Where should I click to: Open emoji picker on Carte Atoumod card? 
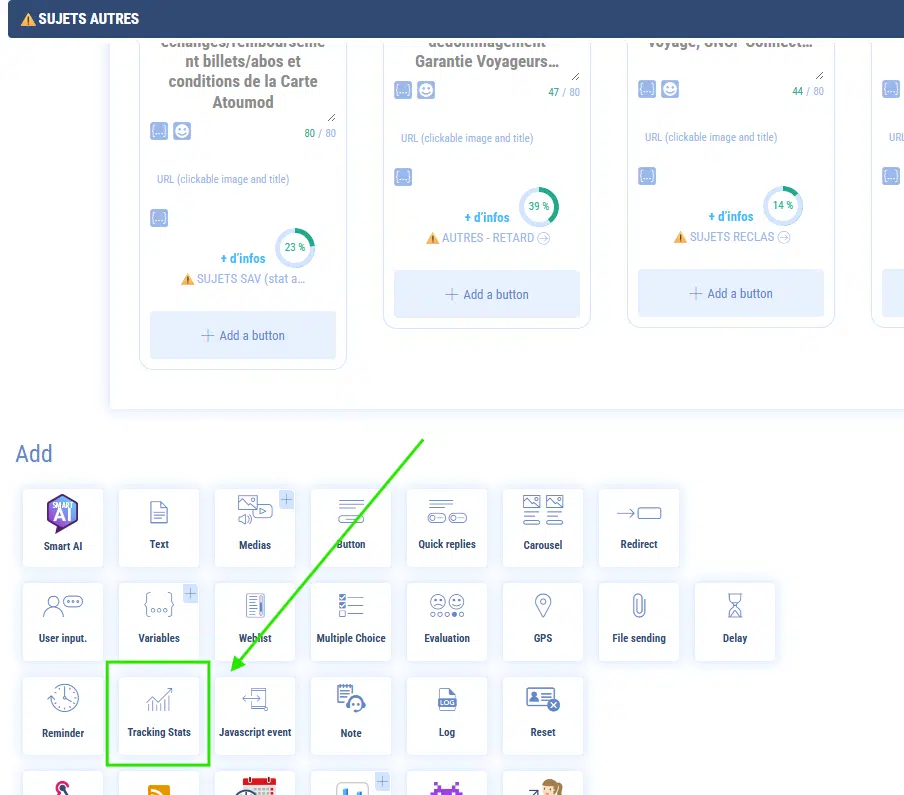tap(182, 131)
